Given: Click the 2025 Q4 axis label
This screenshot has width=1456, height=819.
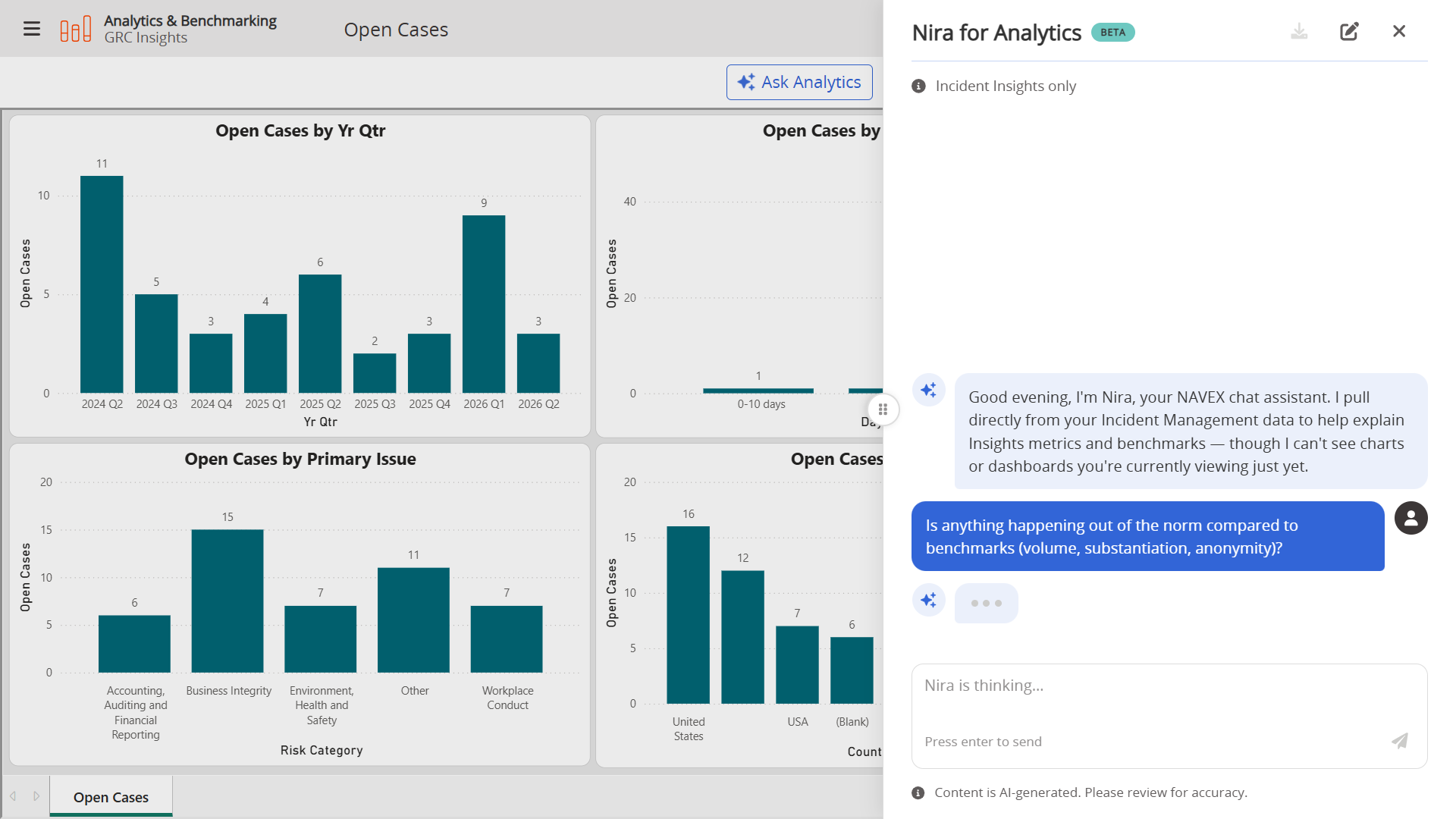Looking at the screenshot, I should pos(429,404).
